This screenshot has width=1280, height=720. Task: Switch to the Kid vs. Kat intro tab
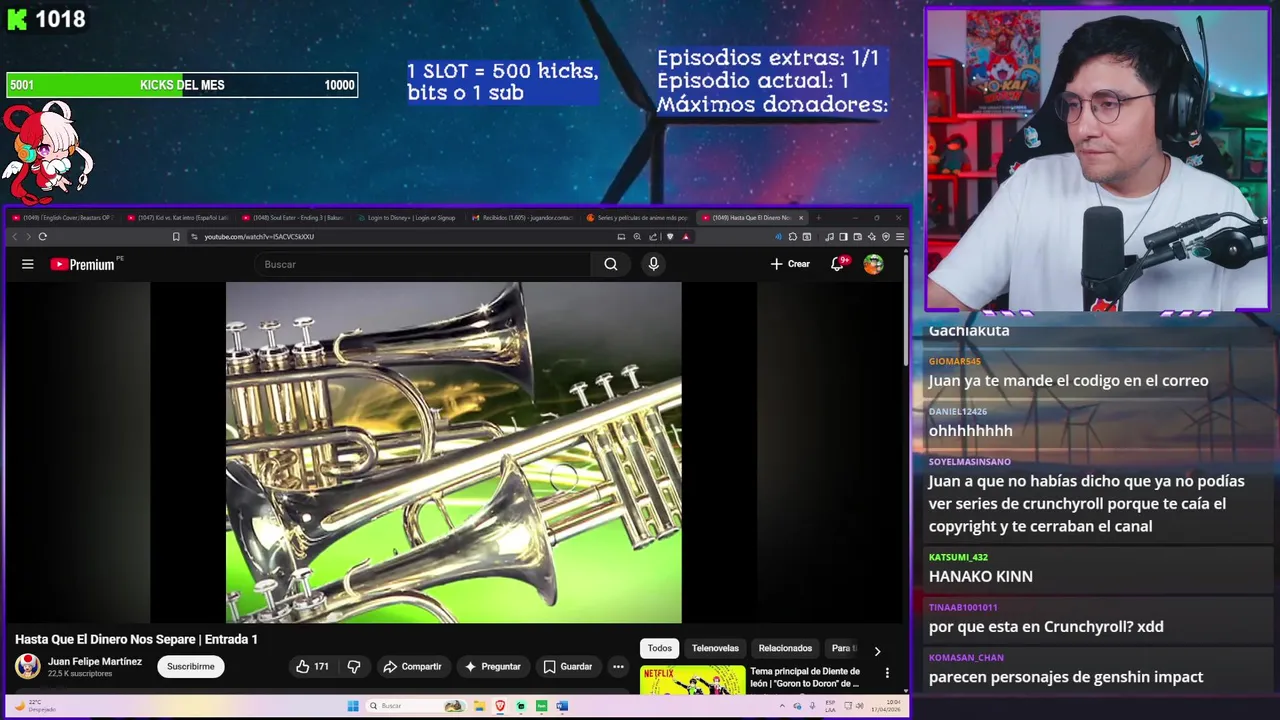coord(178,217)
